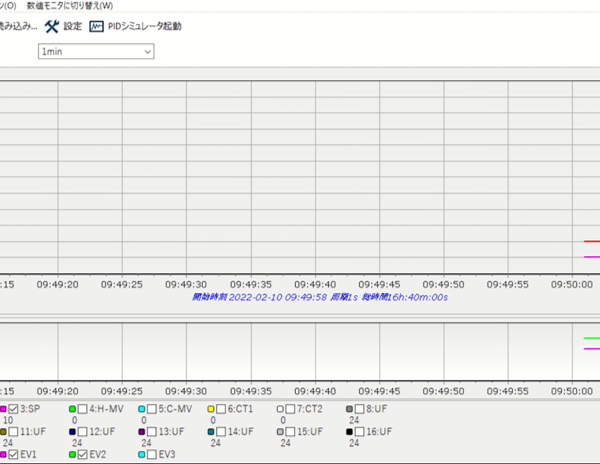Disable the EV2 event checkbox
Image resolution: width=600 pixels, height=464 pixels.
click(83, 455)
